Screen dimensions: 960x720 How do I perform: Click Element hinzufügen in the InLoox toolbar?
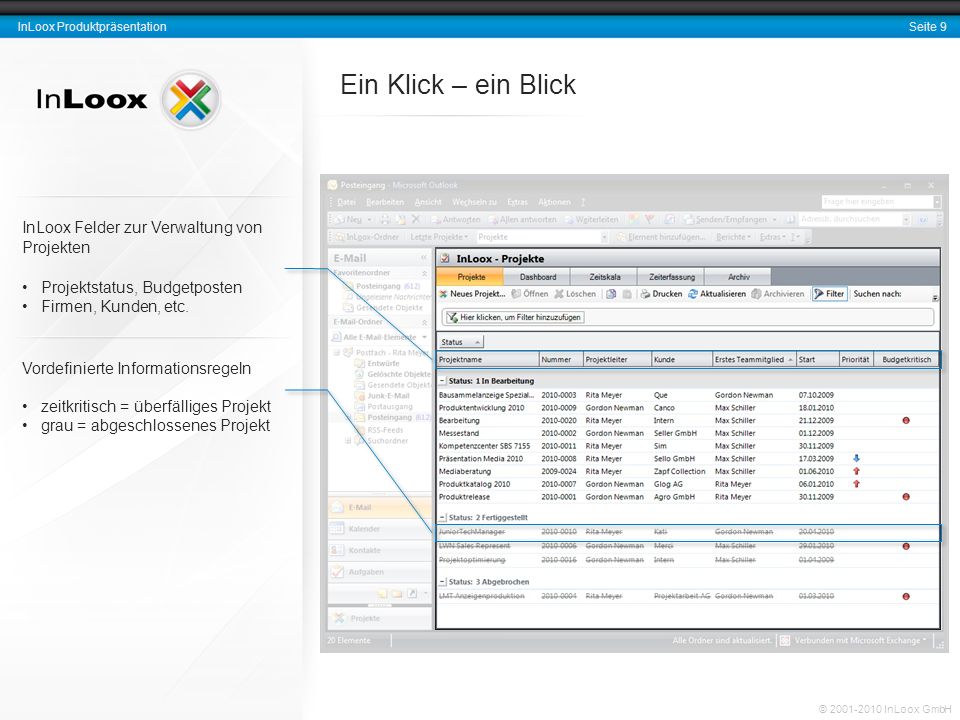point(662,237)
